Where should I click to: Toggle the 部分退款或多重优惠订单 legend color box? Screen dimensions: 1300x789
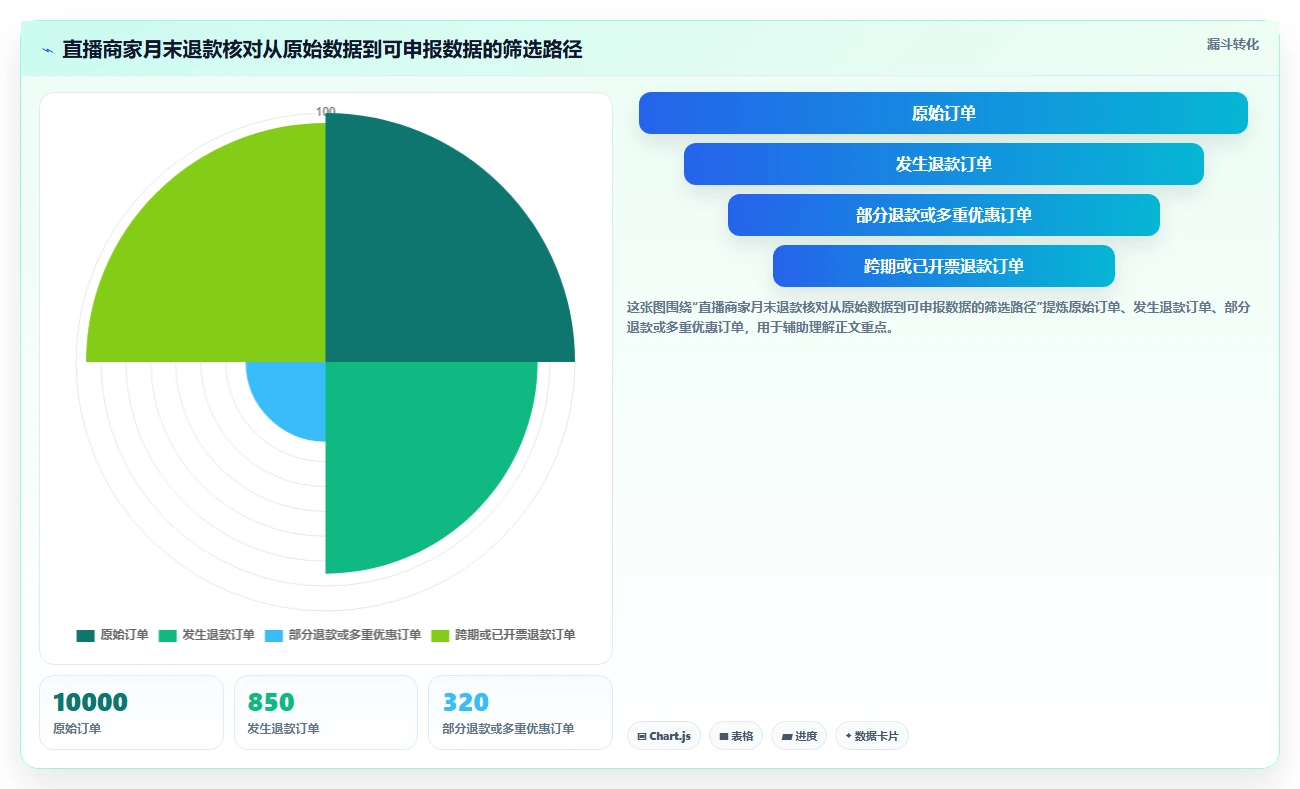coord(273,635)
